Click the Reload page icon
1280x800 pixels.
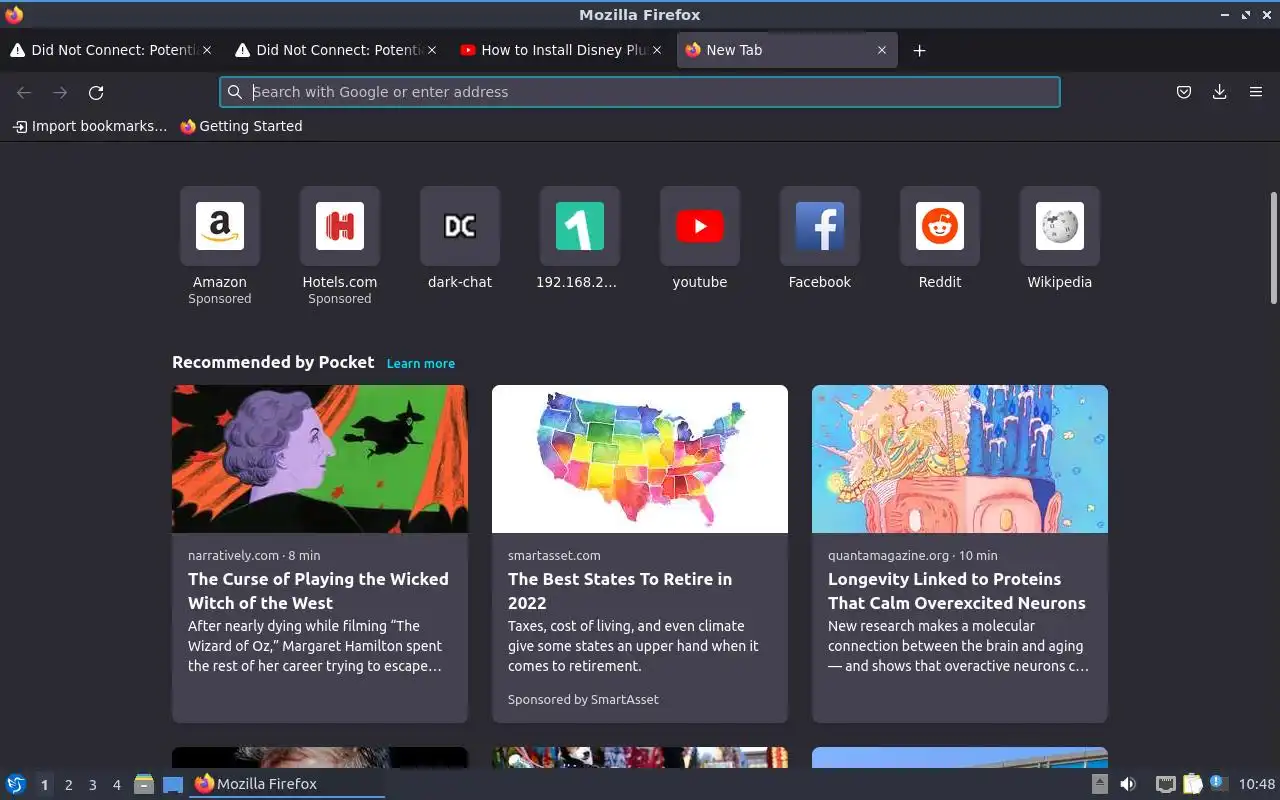(x=96, y=92)
